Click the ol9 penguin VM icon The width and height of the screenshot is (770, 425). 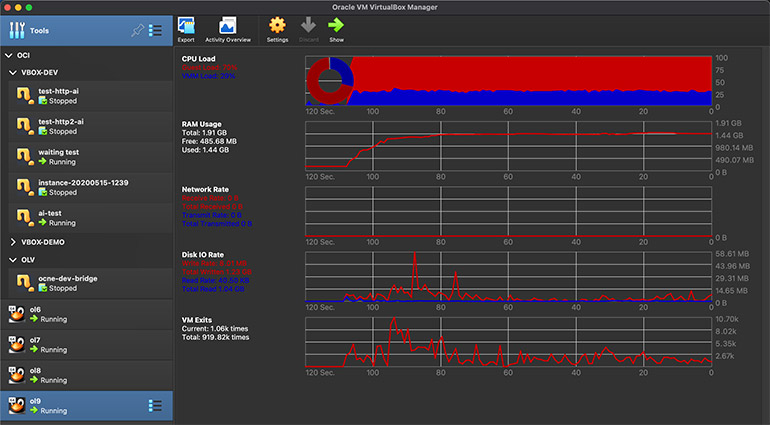[x=17, y=405]
